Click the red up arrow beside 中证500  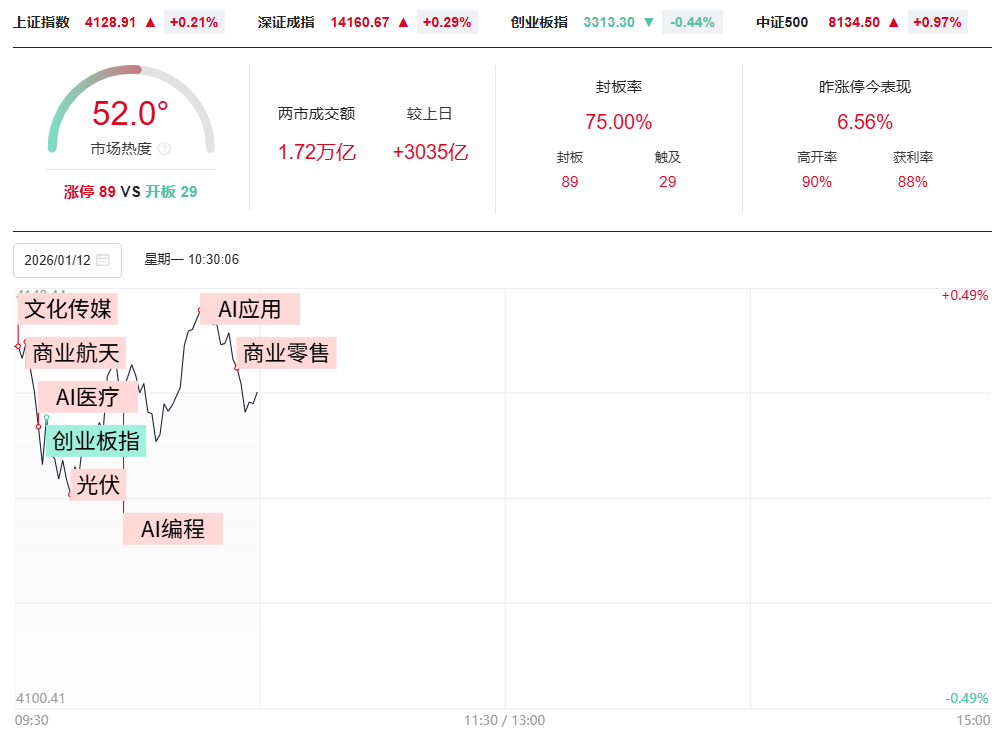tap(895, 22)
